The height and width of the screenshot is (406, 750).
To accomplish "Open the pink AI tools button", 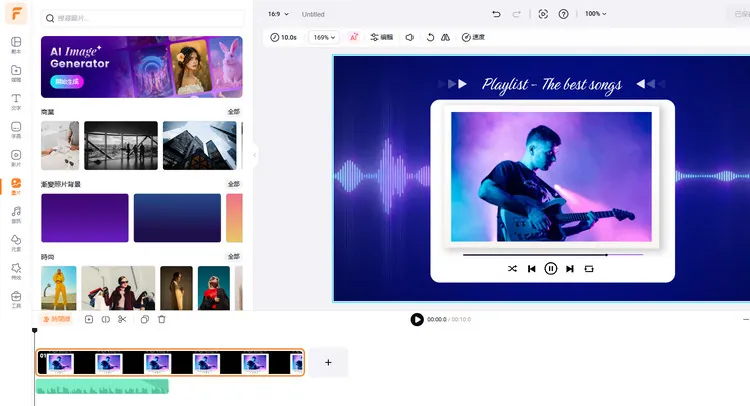I will 353,37.
